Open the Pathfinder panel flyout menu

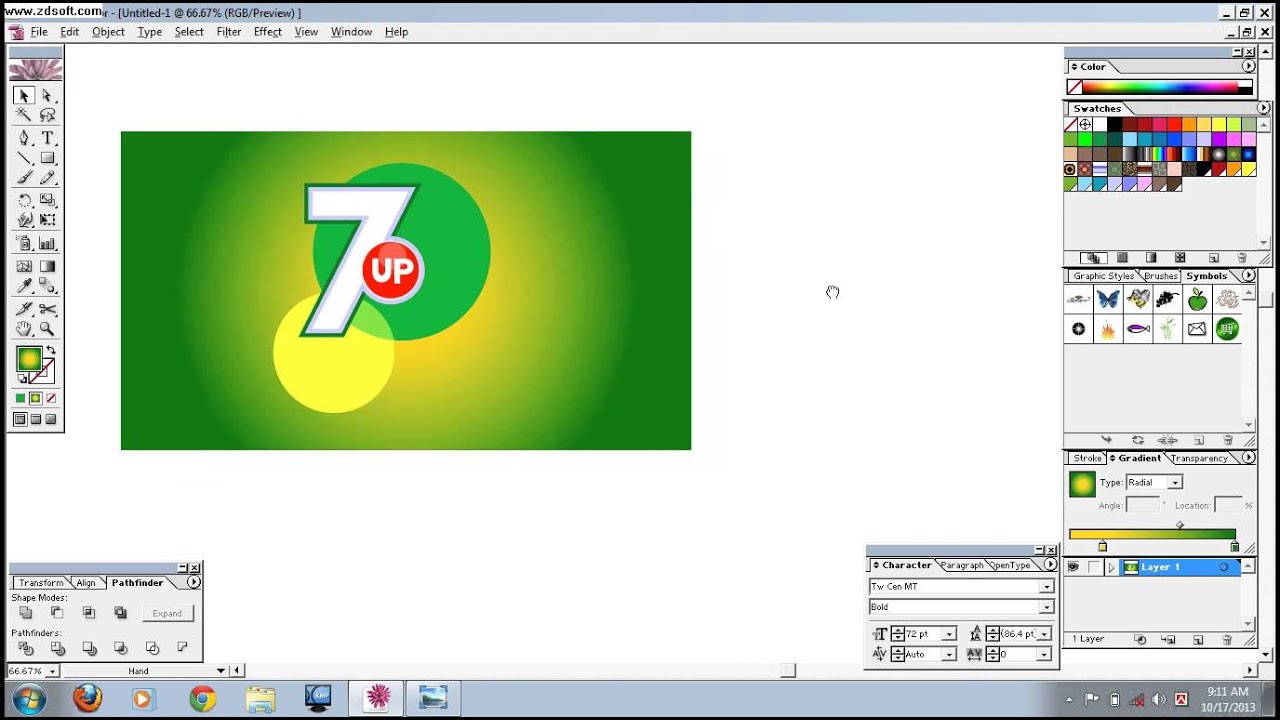coord(193,582)
